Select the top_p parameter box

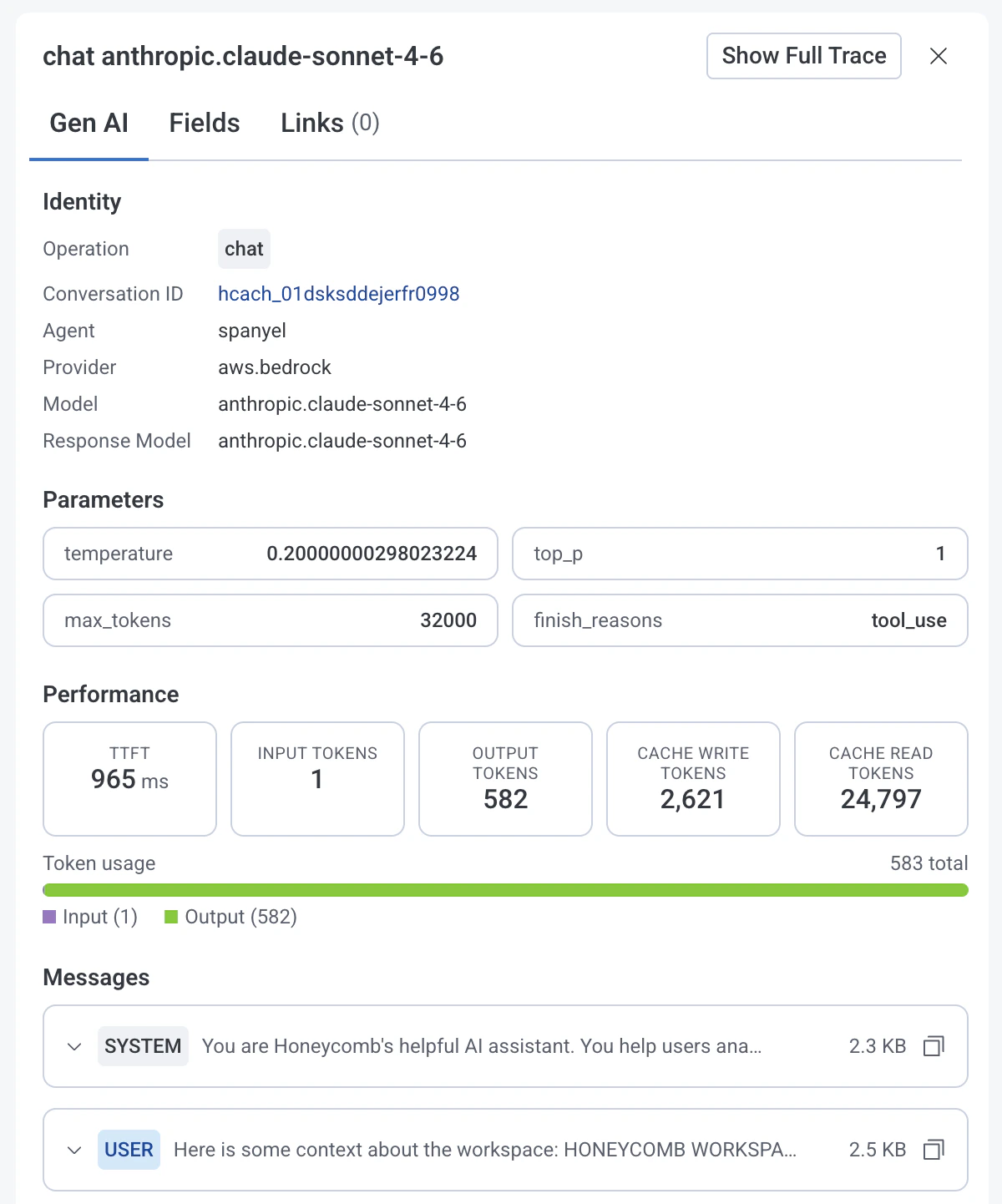[740, 554]
